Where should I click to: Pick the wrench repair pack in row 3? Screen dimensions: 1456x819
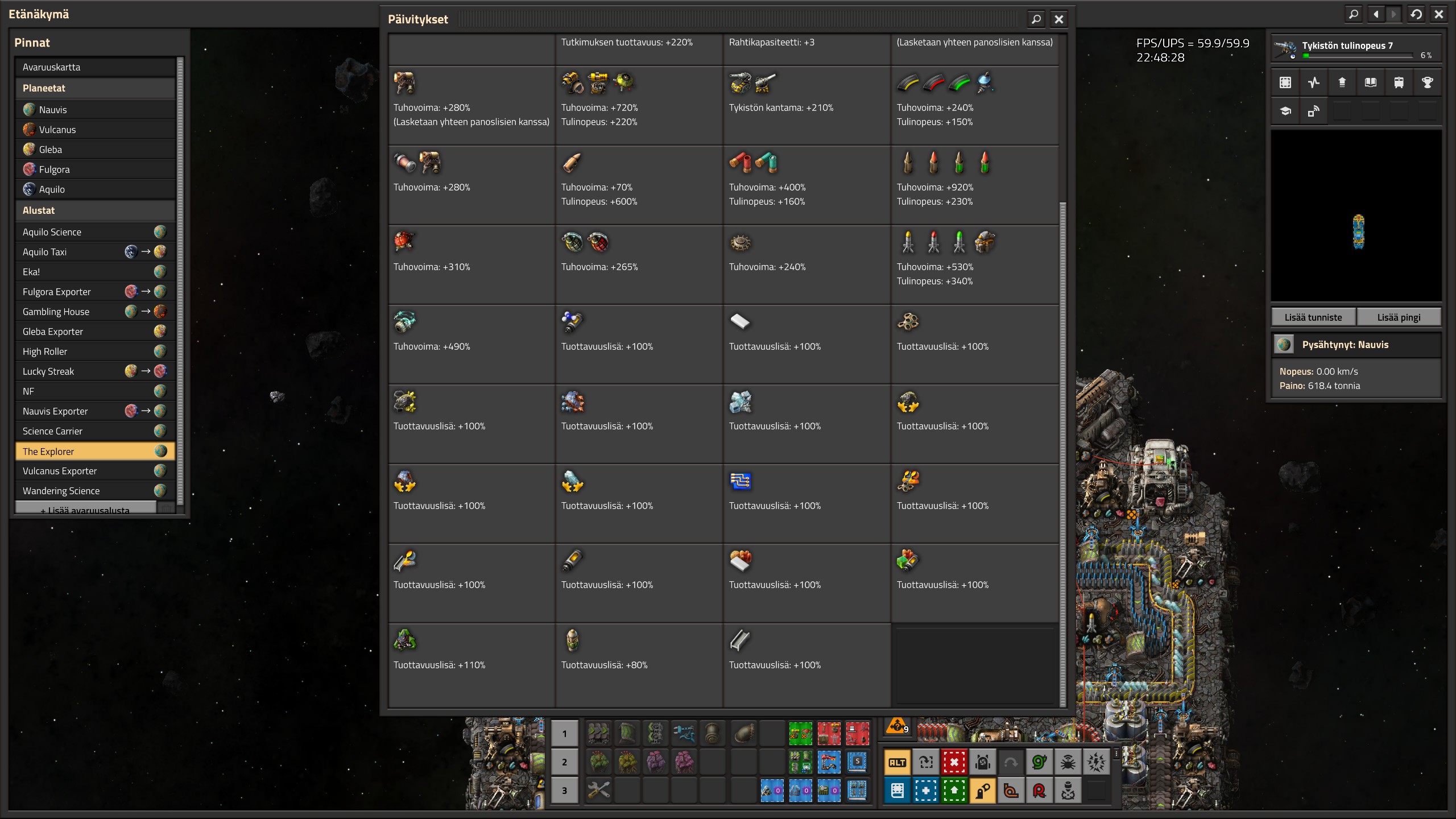click(599, 791)
